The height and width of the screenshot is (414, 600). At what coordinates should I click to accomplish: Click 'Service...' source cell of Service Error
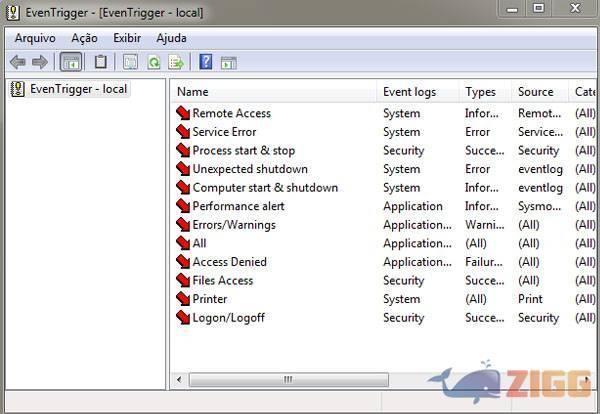(x=540, y=132)
